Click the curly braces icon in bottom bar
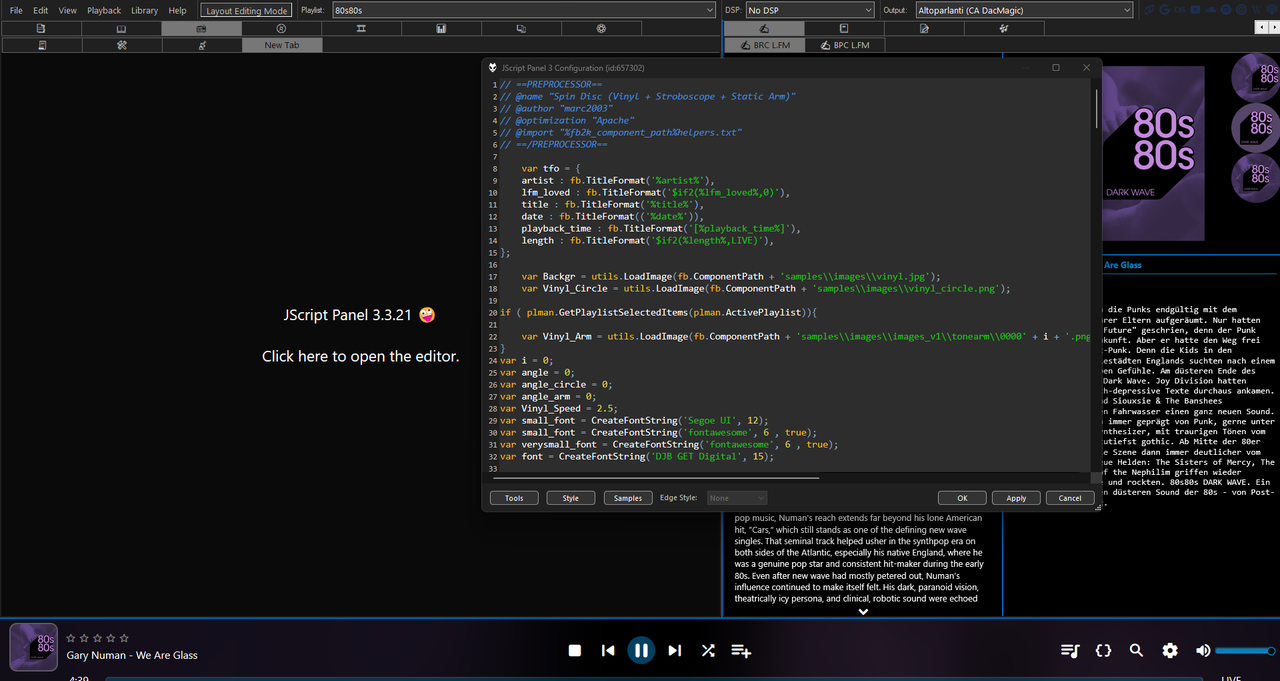The image size is (1280, 681). pyautogui.click(x=1103, y=651)
